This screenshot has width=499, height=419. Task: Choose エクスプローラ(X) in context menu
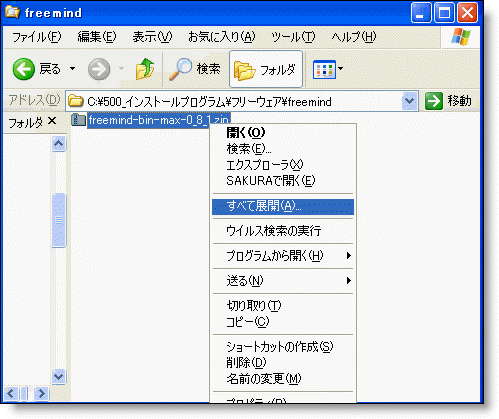(x=283, y=165)
